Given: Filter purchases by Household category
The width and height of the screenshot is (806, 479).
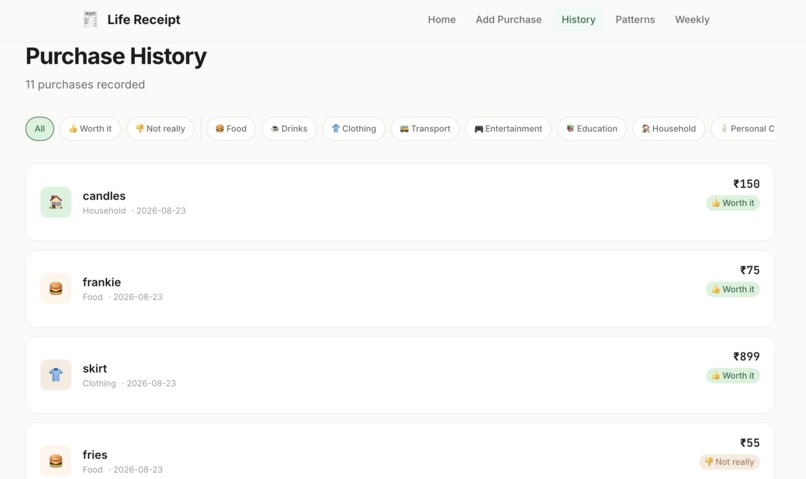Looking at the screenshot, I should (x=668, y=128).
